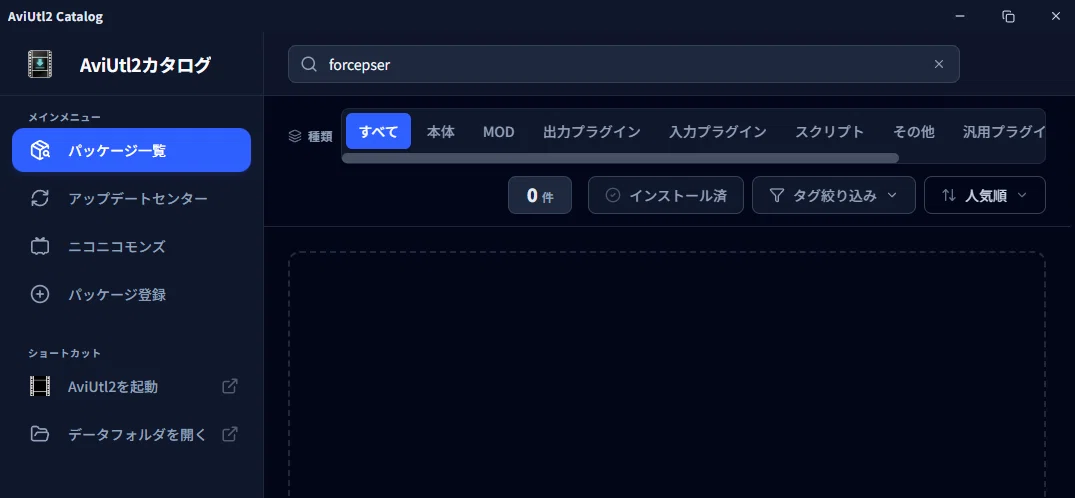This screenshot has height=498, width=1075.
Task: Open アップデートセンター in sidebar
Action: (132, 198)
